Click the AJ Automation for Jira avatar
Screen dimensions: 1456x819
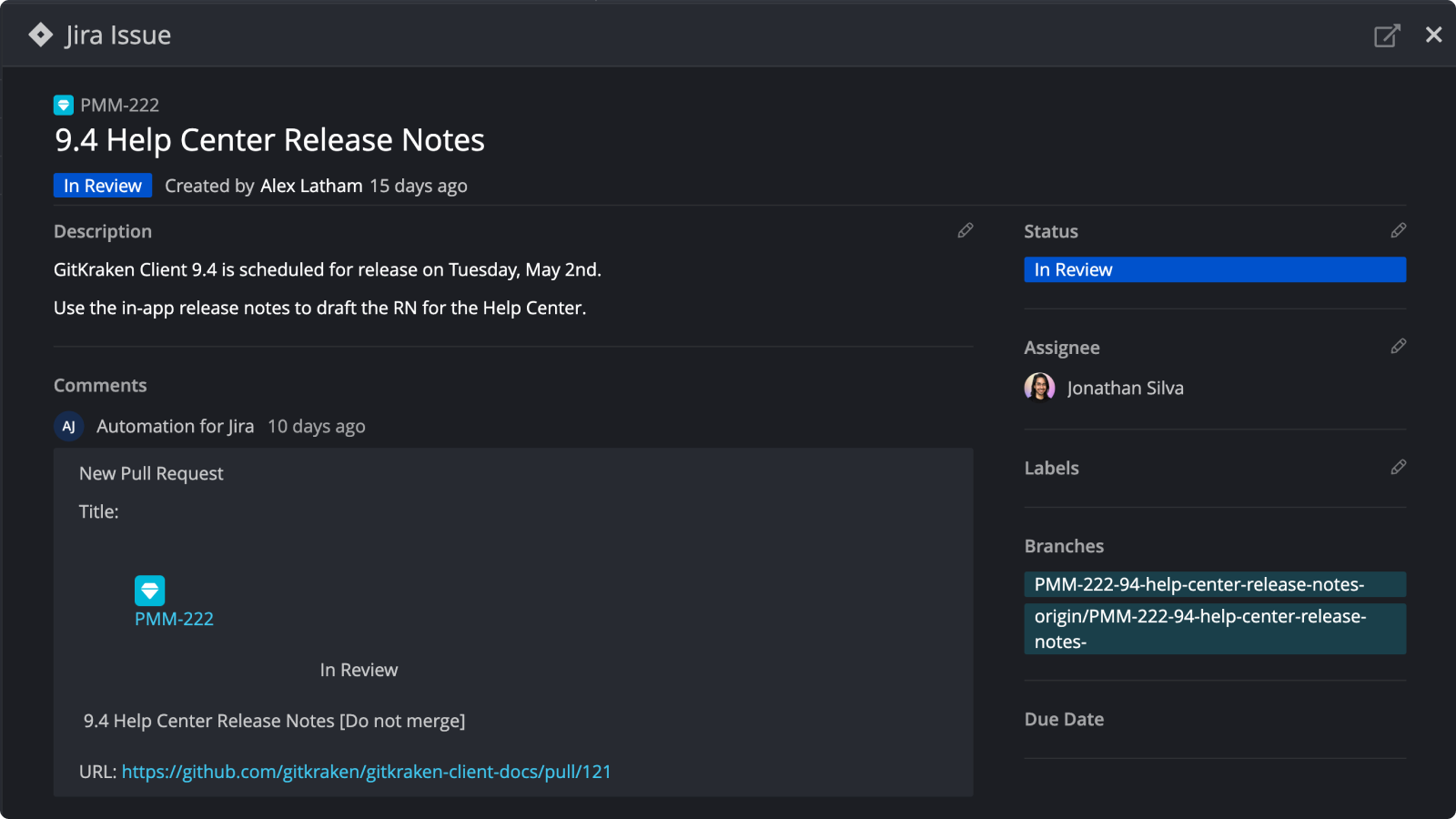[69, 426]
